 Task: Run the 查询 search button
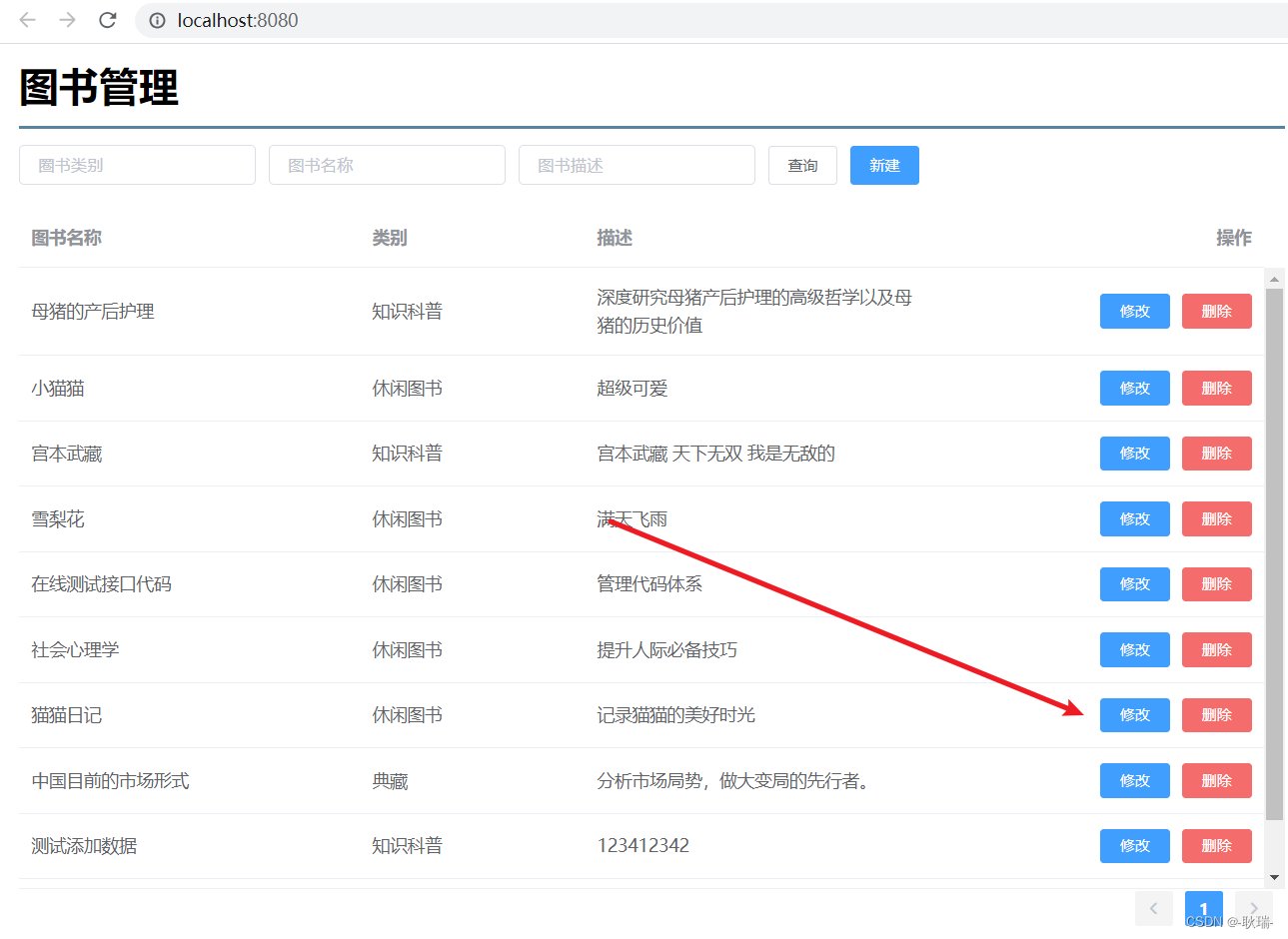tap(802, 165)
